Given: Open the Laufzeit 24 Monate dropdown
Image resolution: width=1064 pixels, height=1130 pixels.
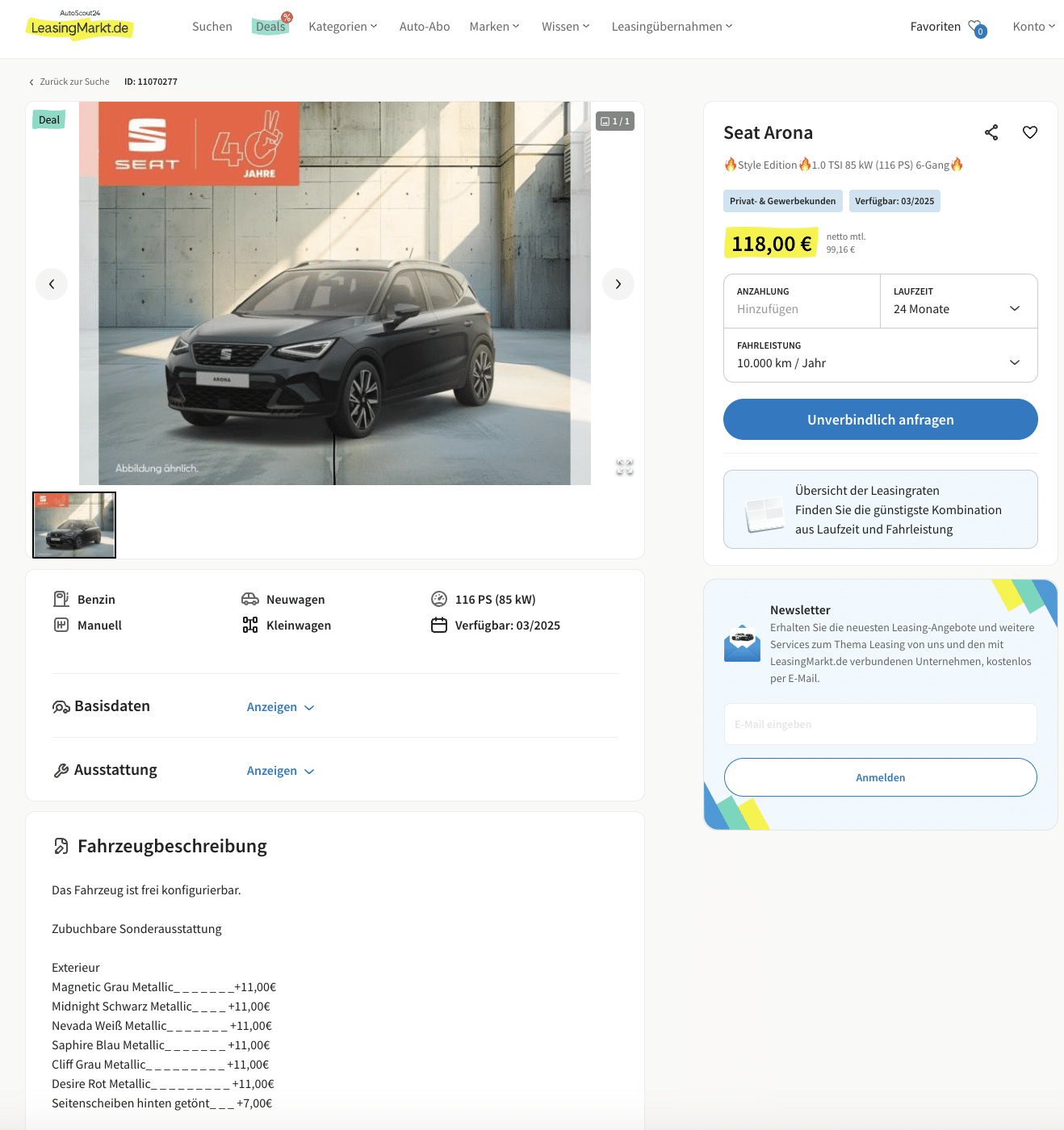Looking at the screenshot, I should tap(958, 301).
